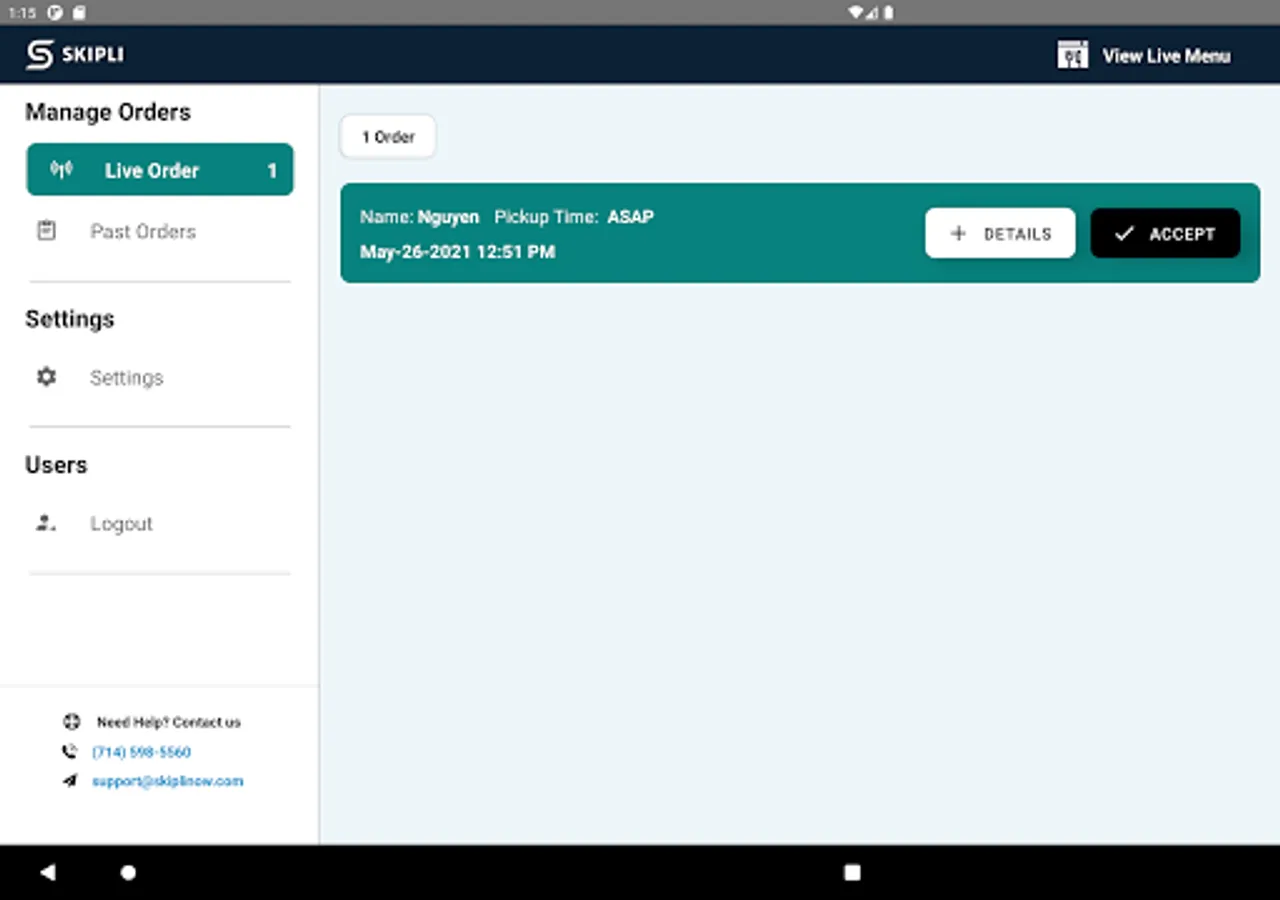The width and height of the screenshot is (1280, 900).
Task: Click the Settings gear icon
Action: [x=46, y=377]
